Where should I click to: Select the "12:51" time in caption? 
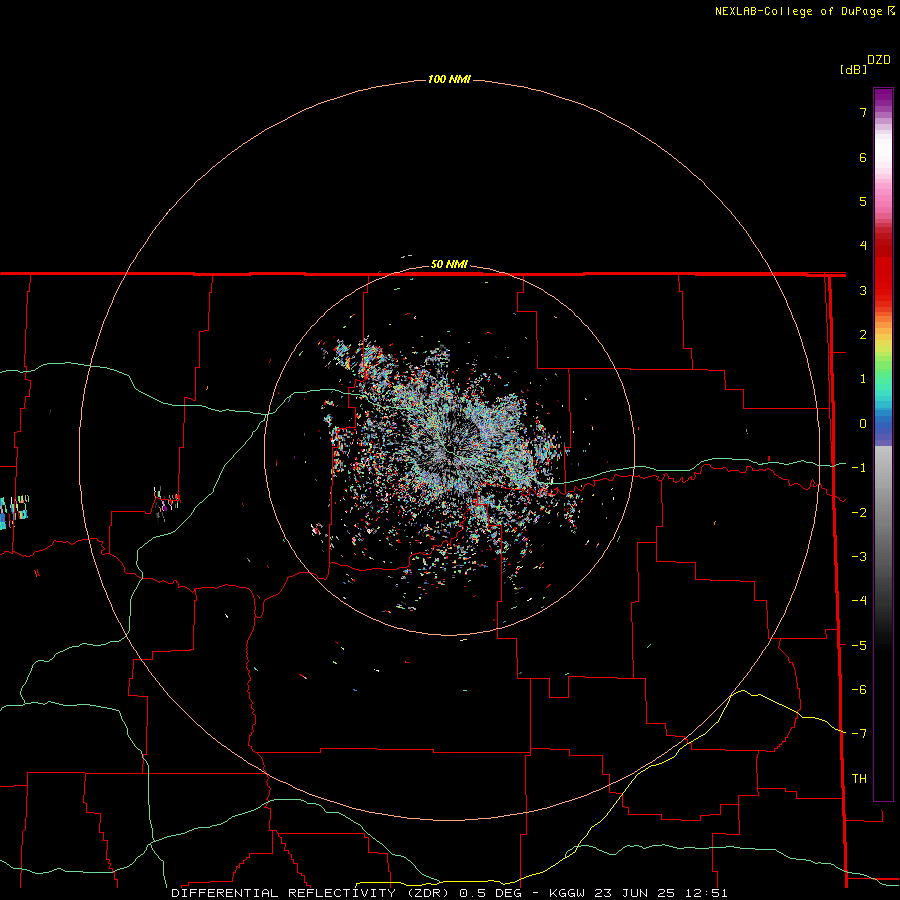(x=707, y=893)
